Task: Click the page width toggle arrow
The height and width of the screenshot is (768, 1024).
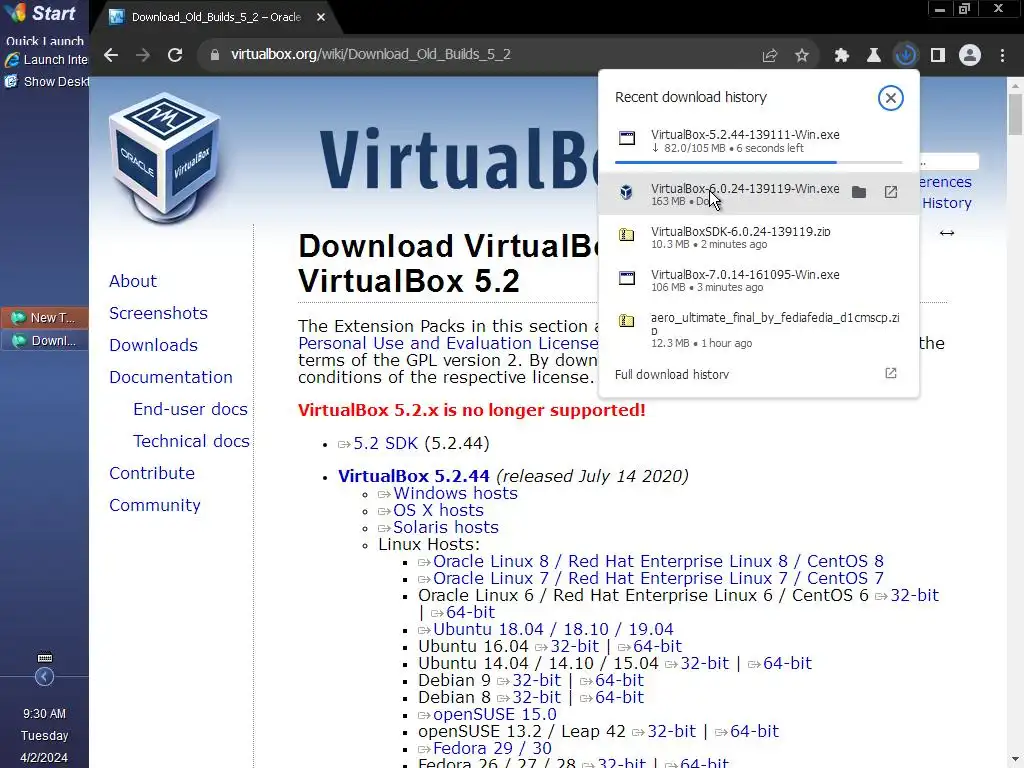Action: coord(947,233)
